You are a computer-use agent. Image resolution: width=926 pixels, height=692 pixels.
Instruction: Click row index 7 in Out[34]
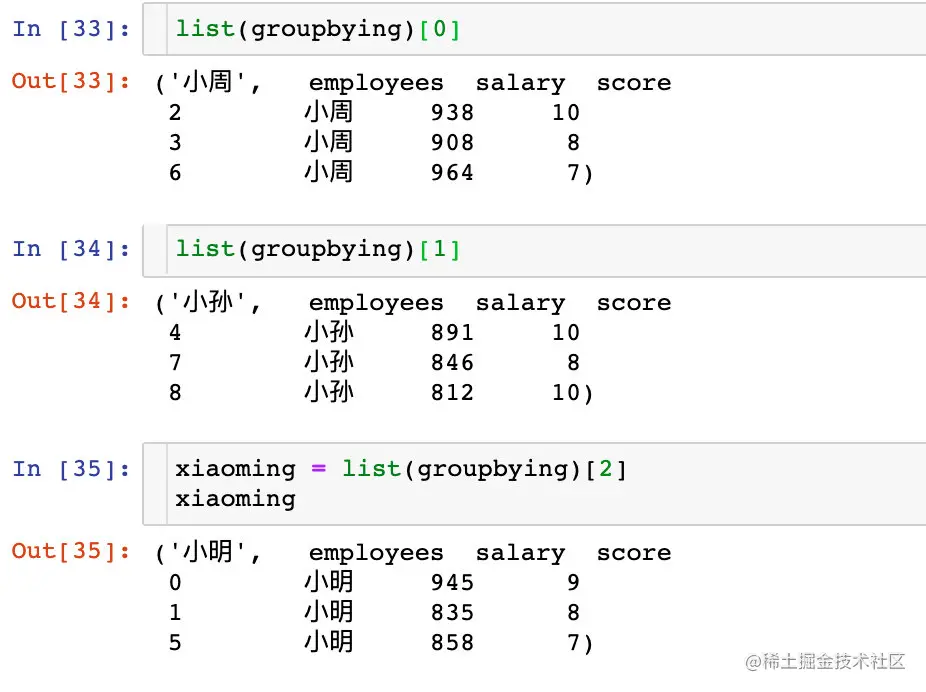175,363
